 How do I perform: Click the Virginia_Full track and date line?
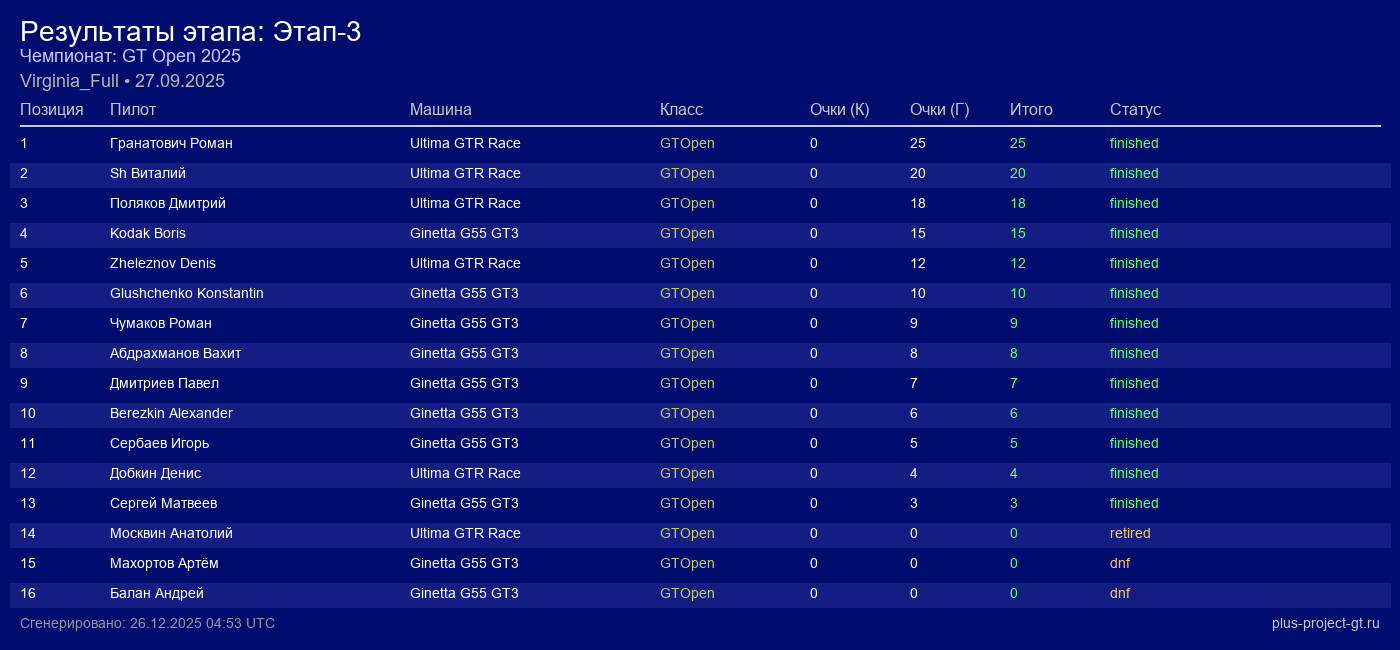[122, 81]
